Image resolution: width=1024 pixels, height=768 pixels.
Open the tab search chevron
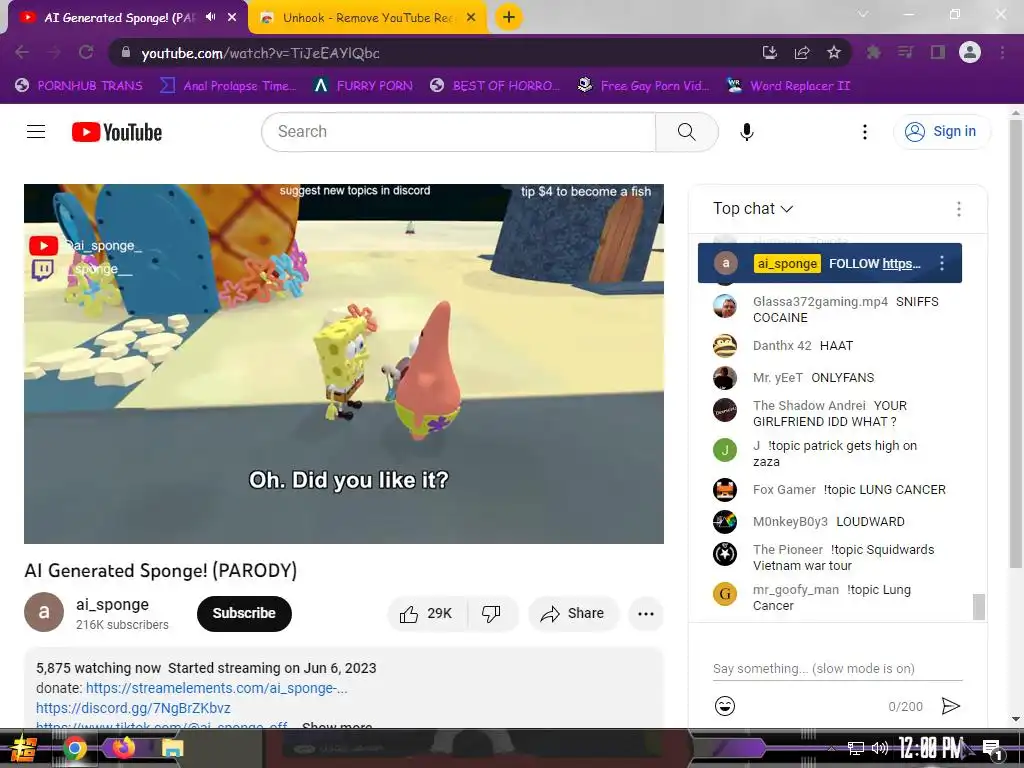tap(863, 14)
